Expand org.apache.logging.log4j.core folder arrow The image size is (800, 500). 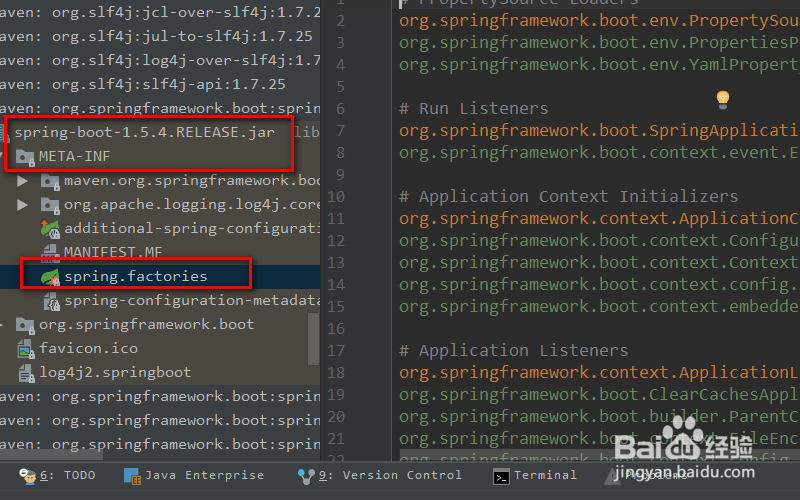click(x=22, y=205)
